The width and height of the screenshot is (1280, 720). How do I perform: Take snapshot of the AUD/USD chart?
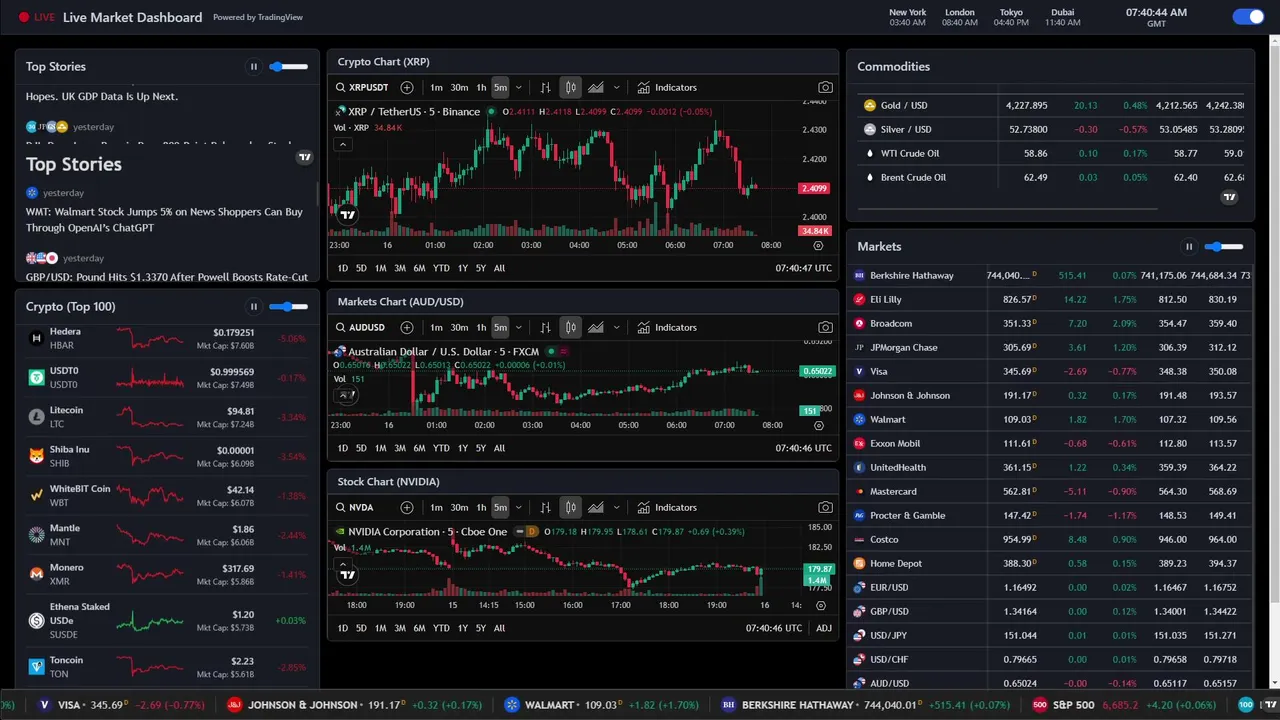point(825,327)
